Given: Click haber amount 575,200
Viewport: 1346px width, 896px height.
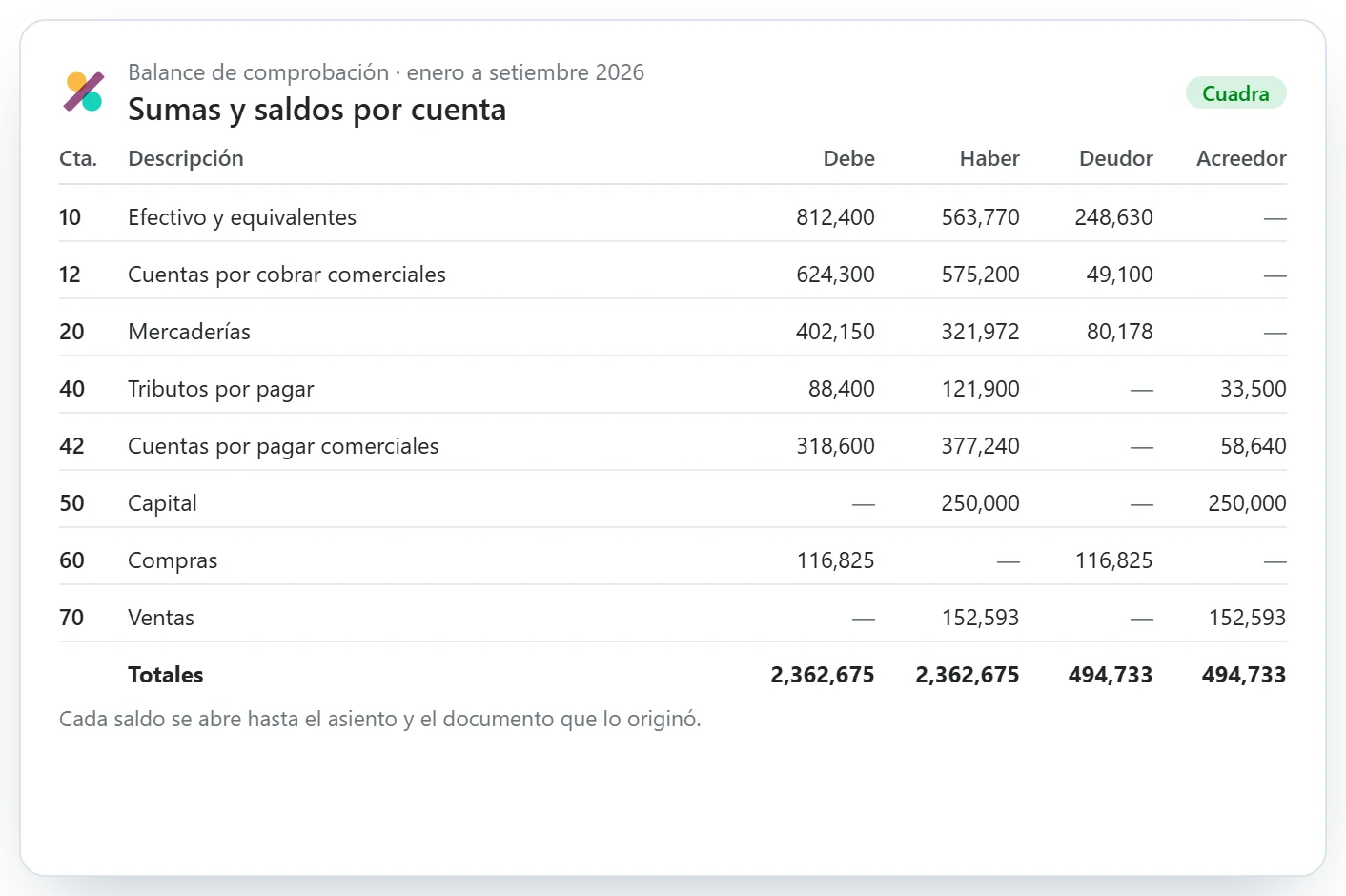Looking at the screenshot, I should coord(980,275).
